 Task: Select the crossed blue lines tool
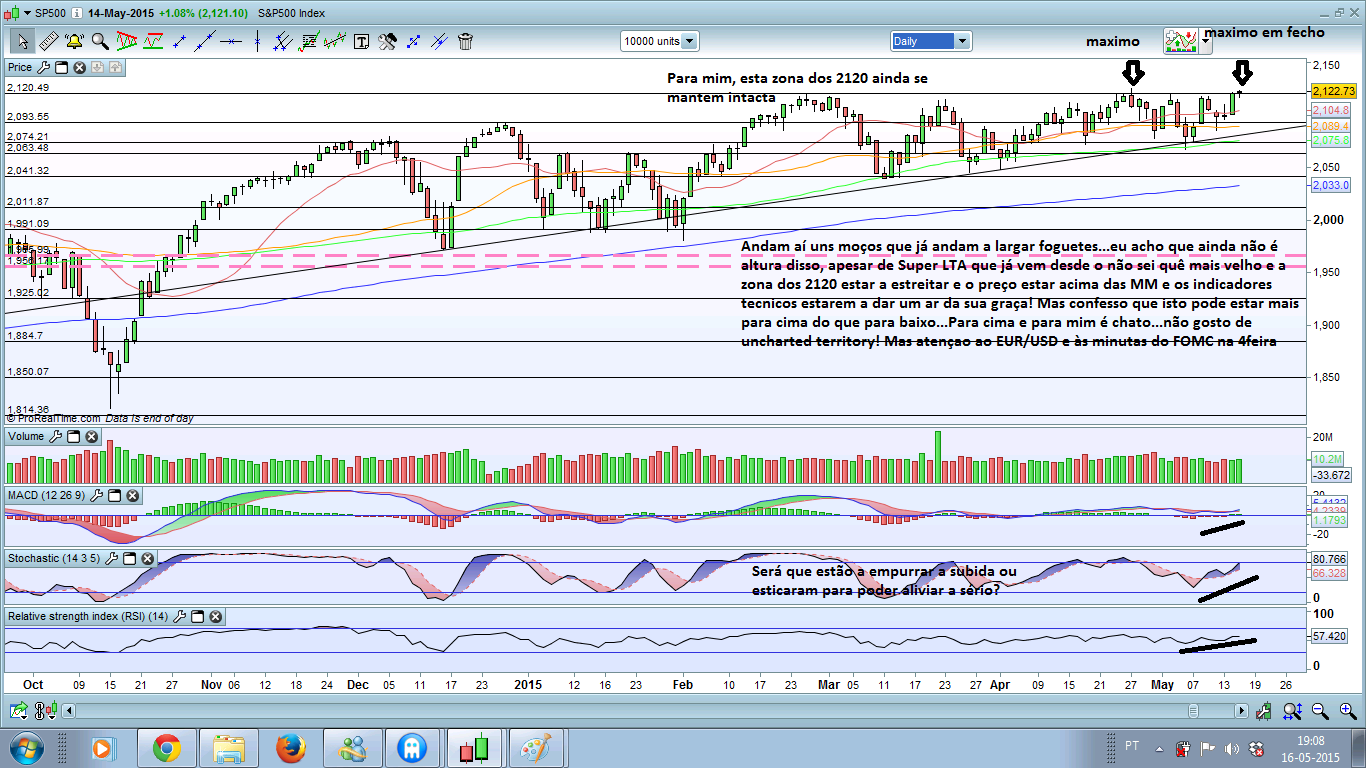tap(439, 41)
